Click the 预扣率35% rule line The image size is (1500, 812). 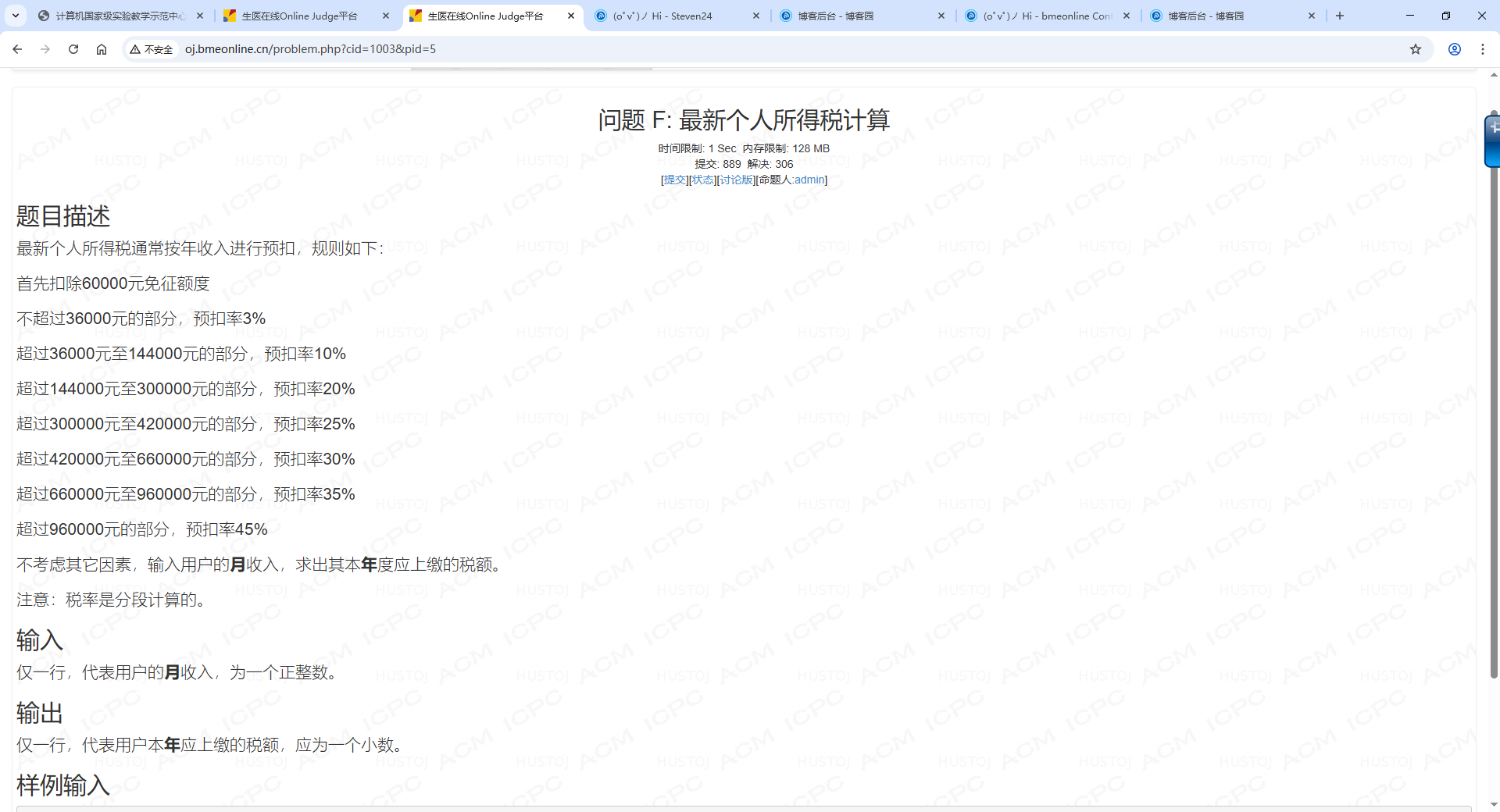point(186,494)
